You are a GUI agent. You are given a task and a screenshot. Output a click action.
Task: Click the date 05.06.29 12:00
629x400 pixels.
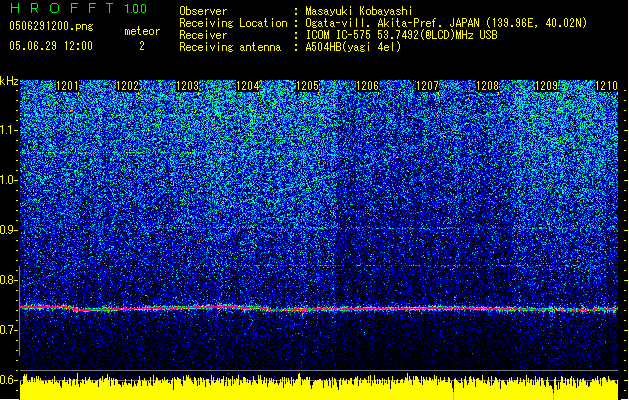point(51,46)
